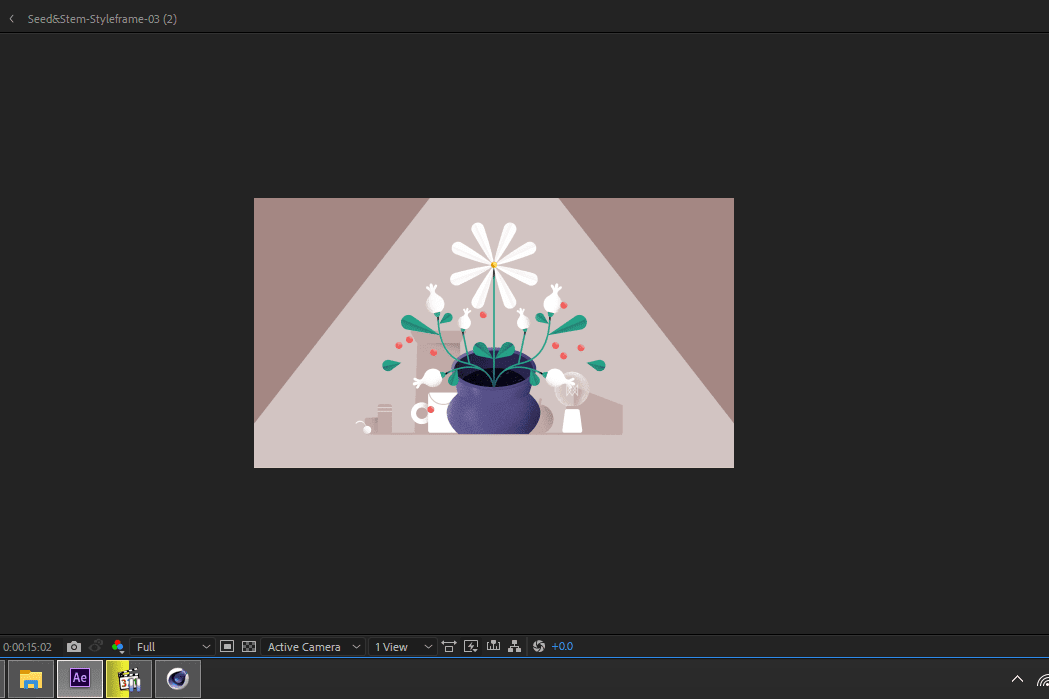The image size is (1049, 699).
Task: Toggle the Transparency Grid checkerboard
Action: pos(249,647)
